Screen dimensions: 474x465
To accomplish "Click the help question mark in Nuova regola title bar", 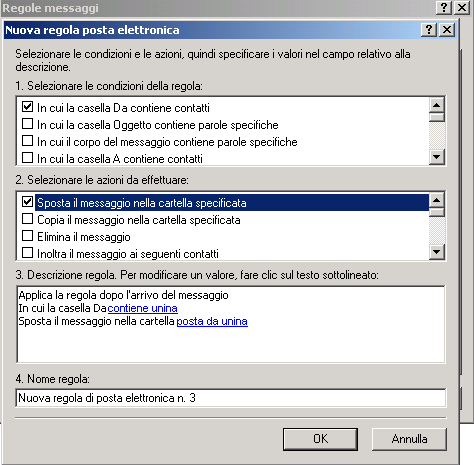I will pyautogui.click(x=429, y=30).
